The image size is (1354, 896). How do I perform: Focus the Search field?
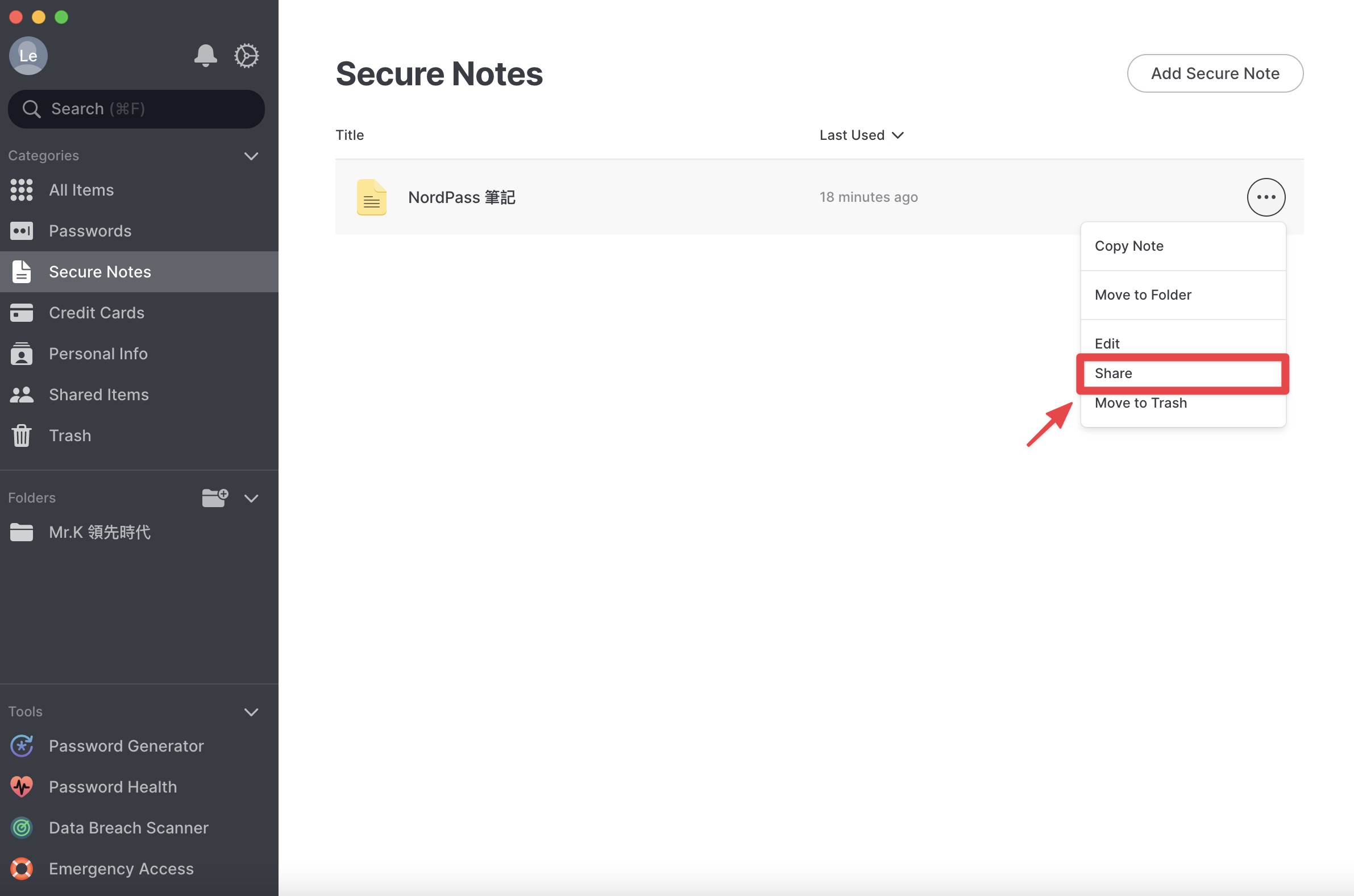136,109
